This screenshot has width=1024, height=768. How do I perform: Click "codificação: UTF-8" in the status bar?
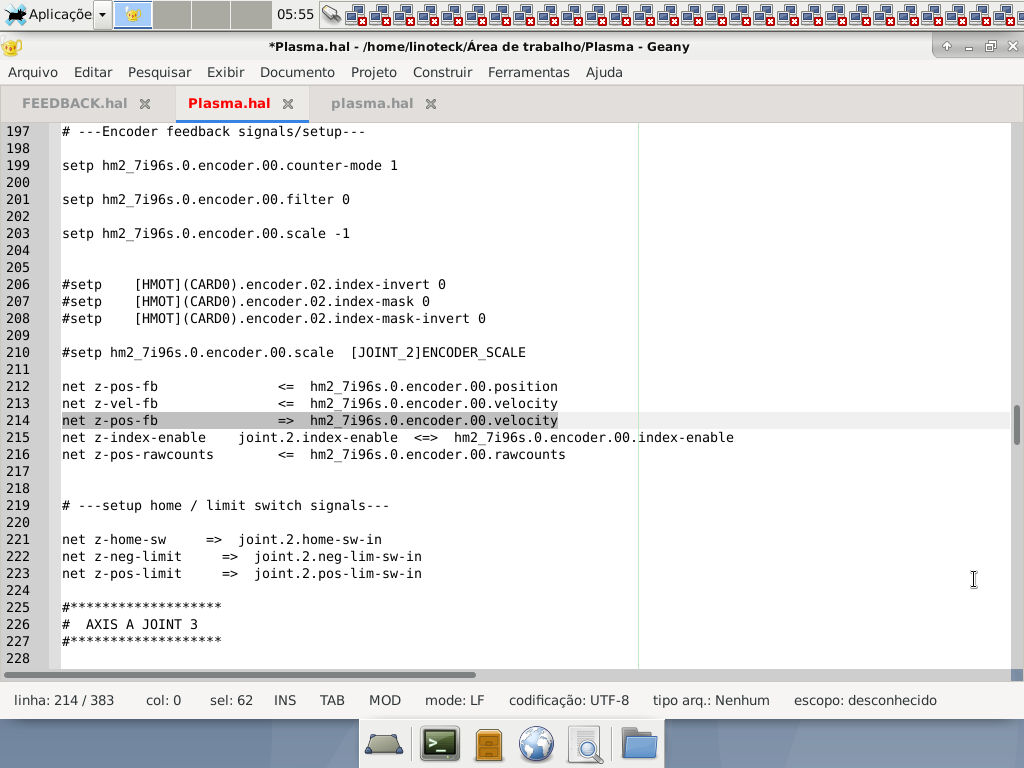pyautogui.click(x=569, y=701)
